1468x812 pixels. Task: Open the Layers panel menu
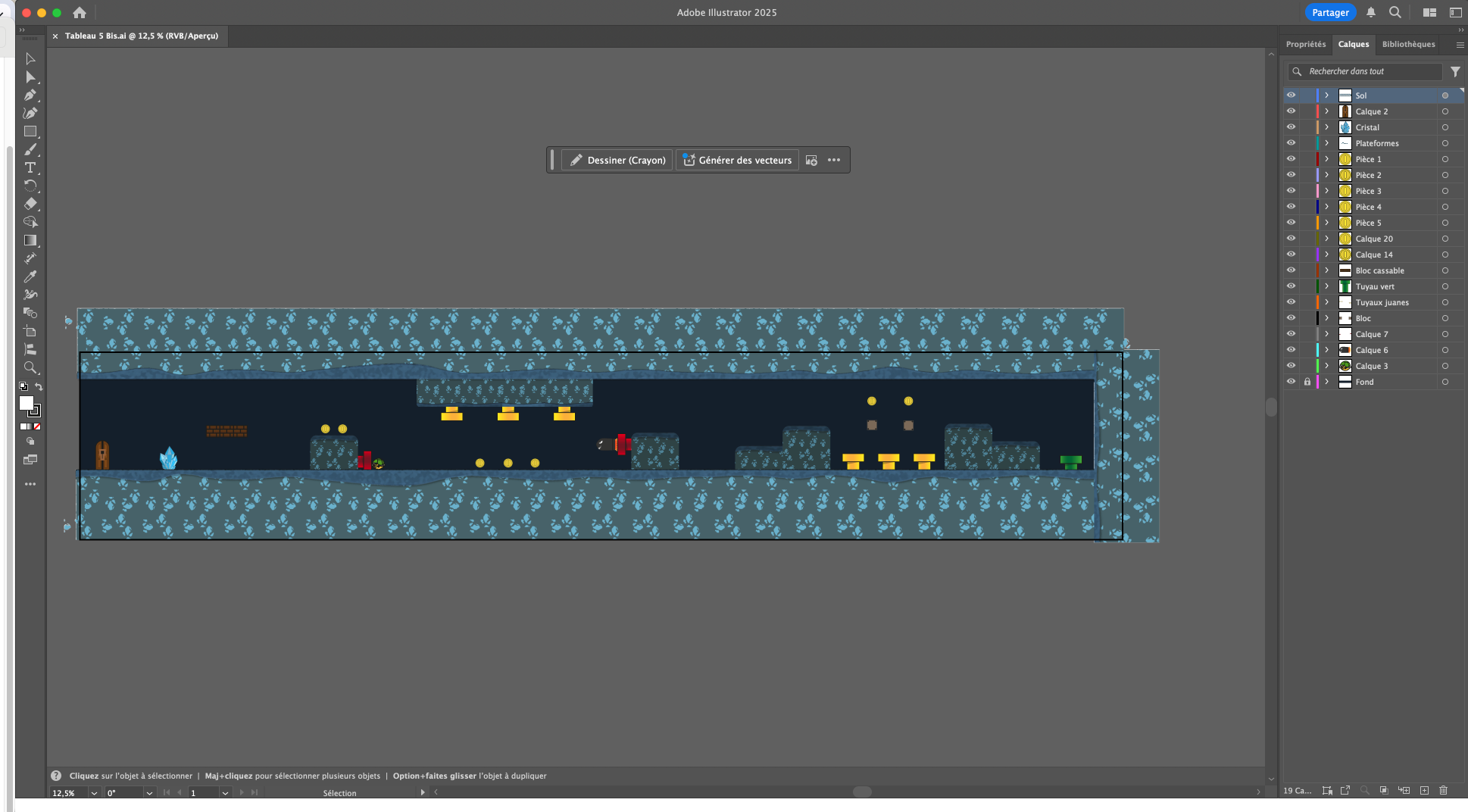pyautogui.click(x=1460, y=45)
